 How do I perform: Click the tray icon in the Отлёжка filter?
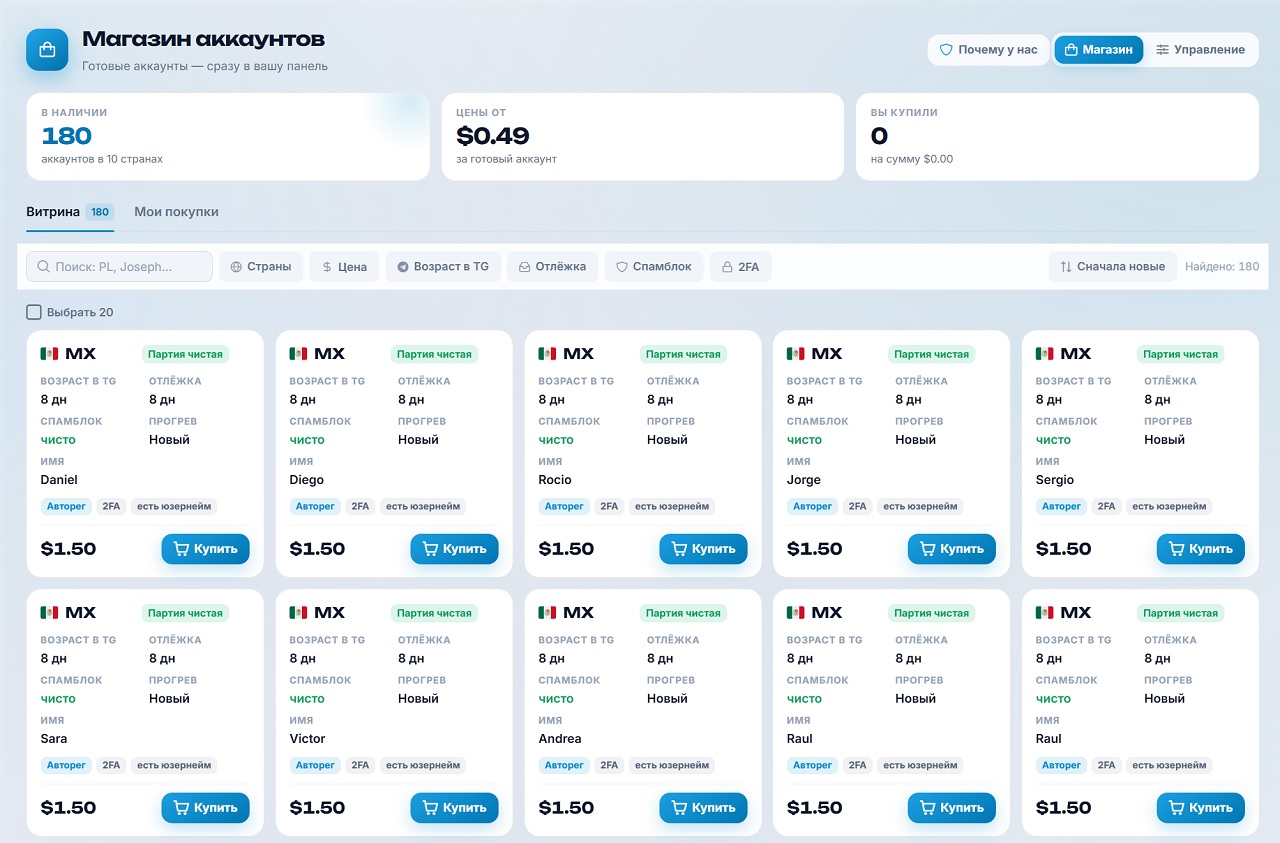point(524,267)
